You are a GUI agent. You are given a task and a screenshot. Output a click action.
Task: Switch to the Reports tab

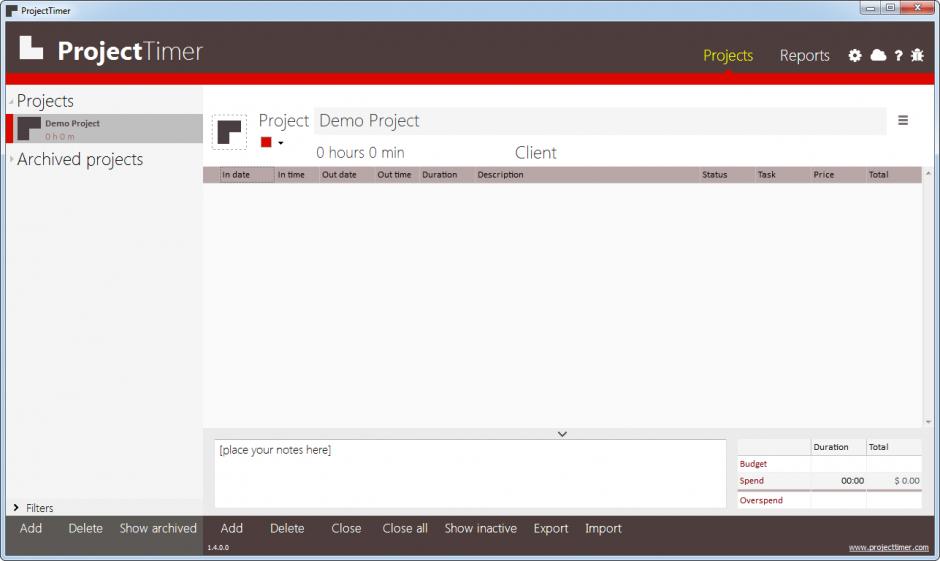tap(805, 56)
